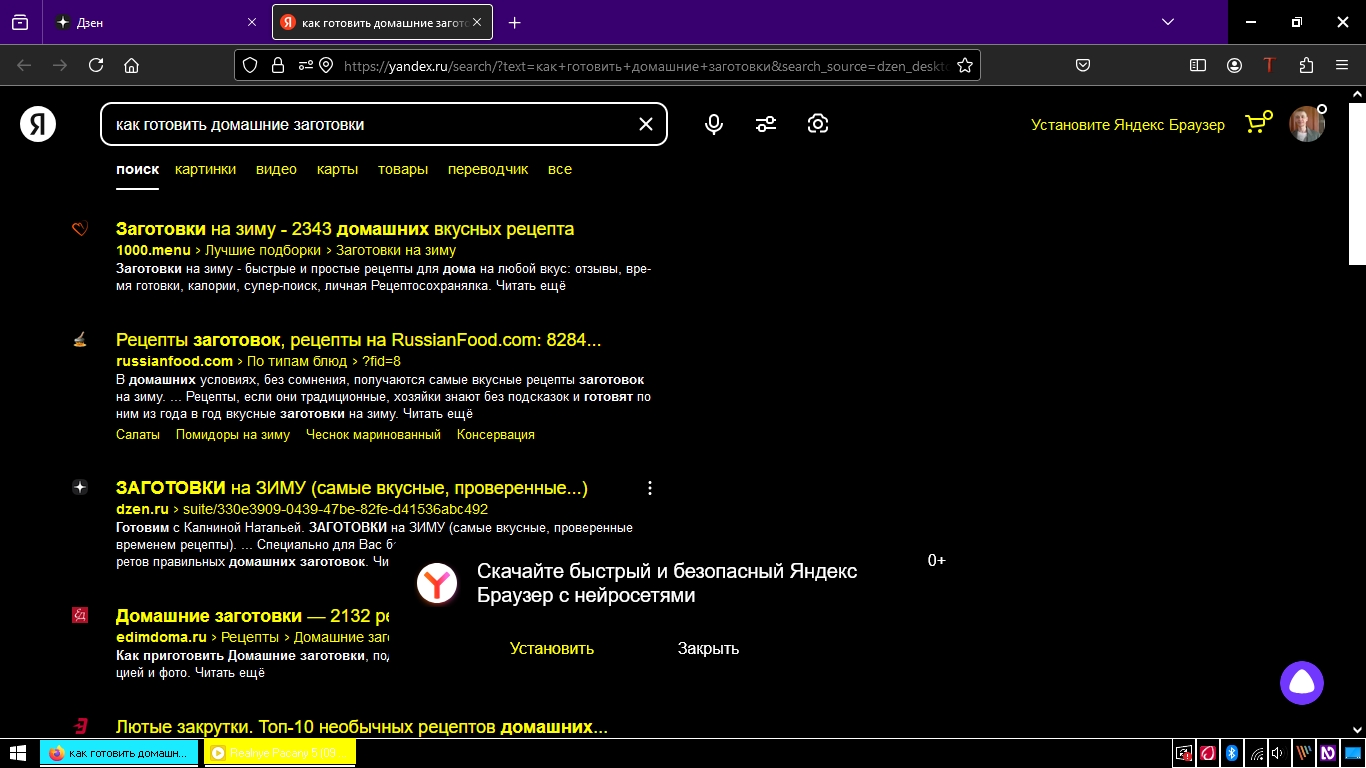Image resolution: width=1366 pixels, height=768 pixels.
Task: Click Установите Яндекс Браузер link
Action: coord(1128,125)
